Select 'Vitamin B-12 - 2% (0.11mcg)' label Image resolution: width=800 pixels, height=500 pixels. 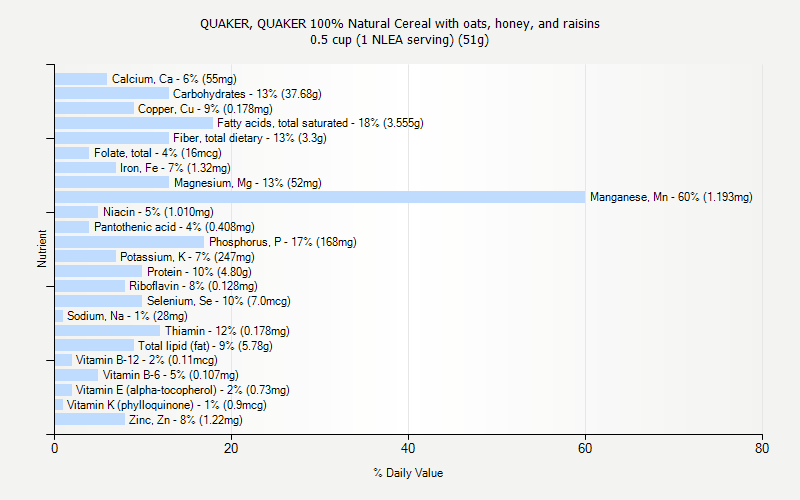(x=146, y=360)
